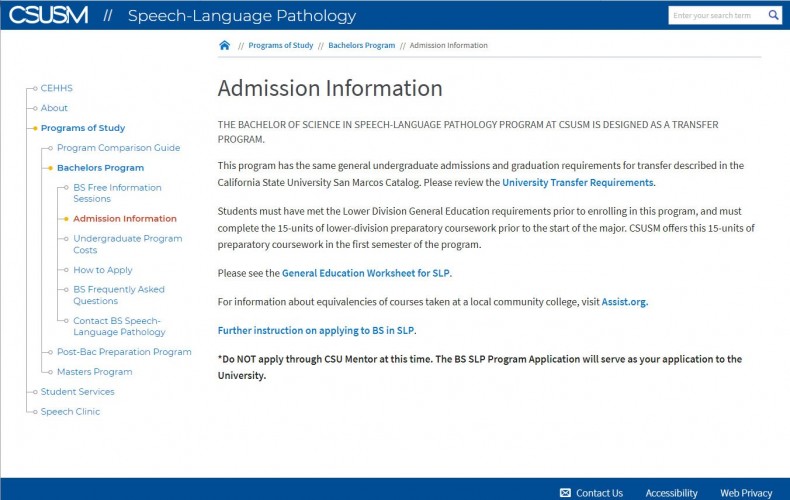Open BS Frequently Asked Questions

point(119,295)
